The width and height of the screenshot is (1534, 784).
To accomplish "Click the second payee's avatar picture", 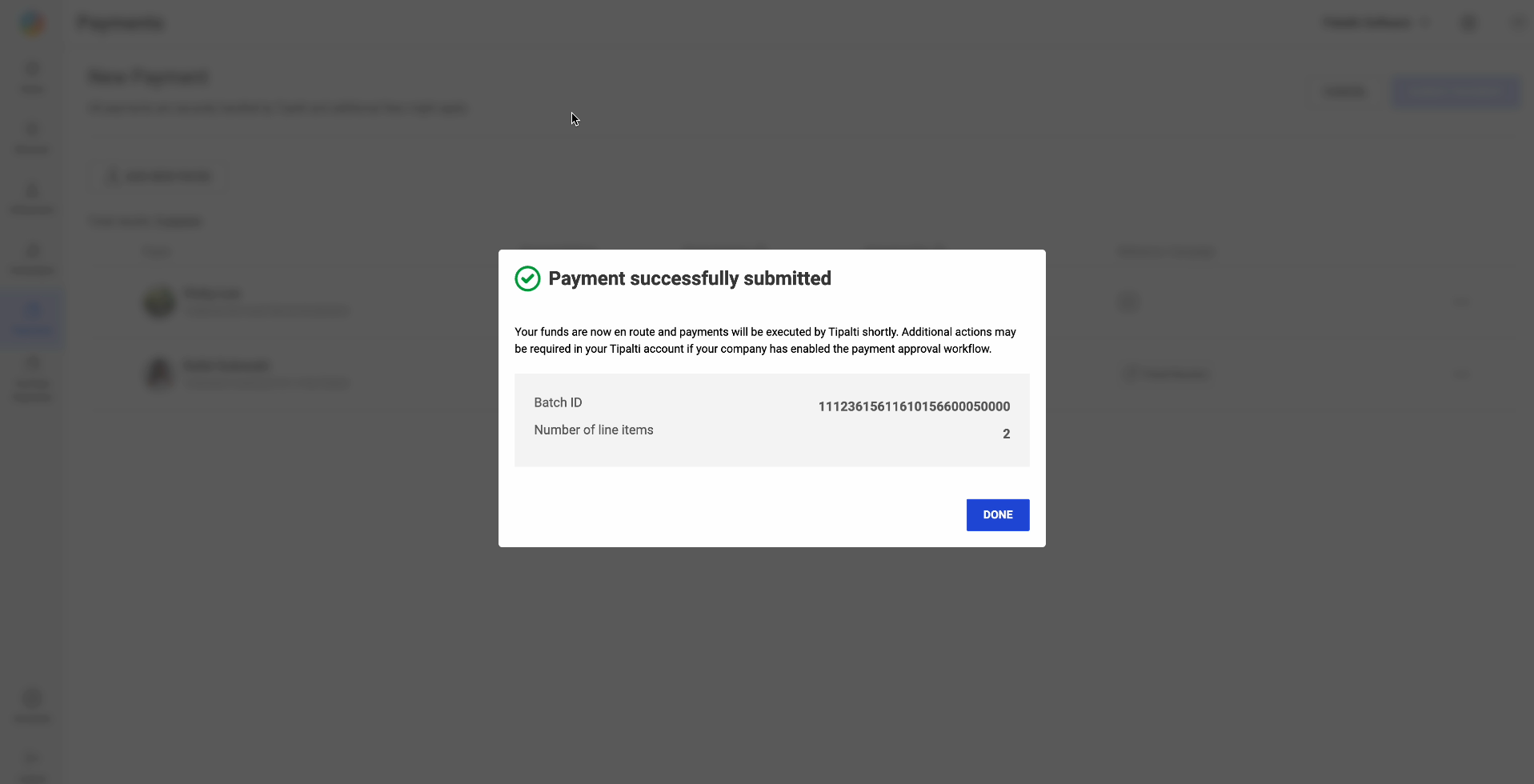I will (x=160, y=374).
